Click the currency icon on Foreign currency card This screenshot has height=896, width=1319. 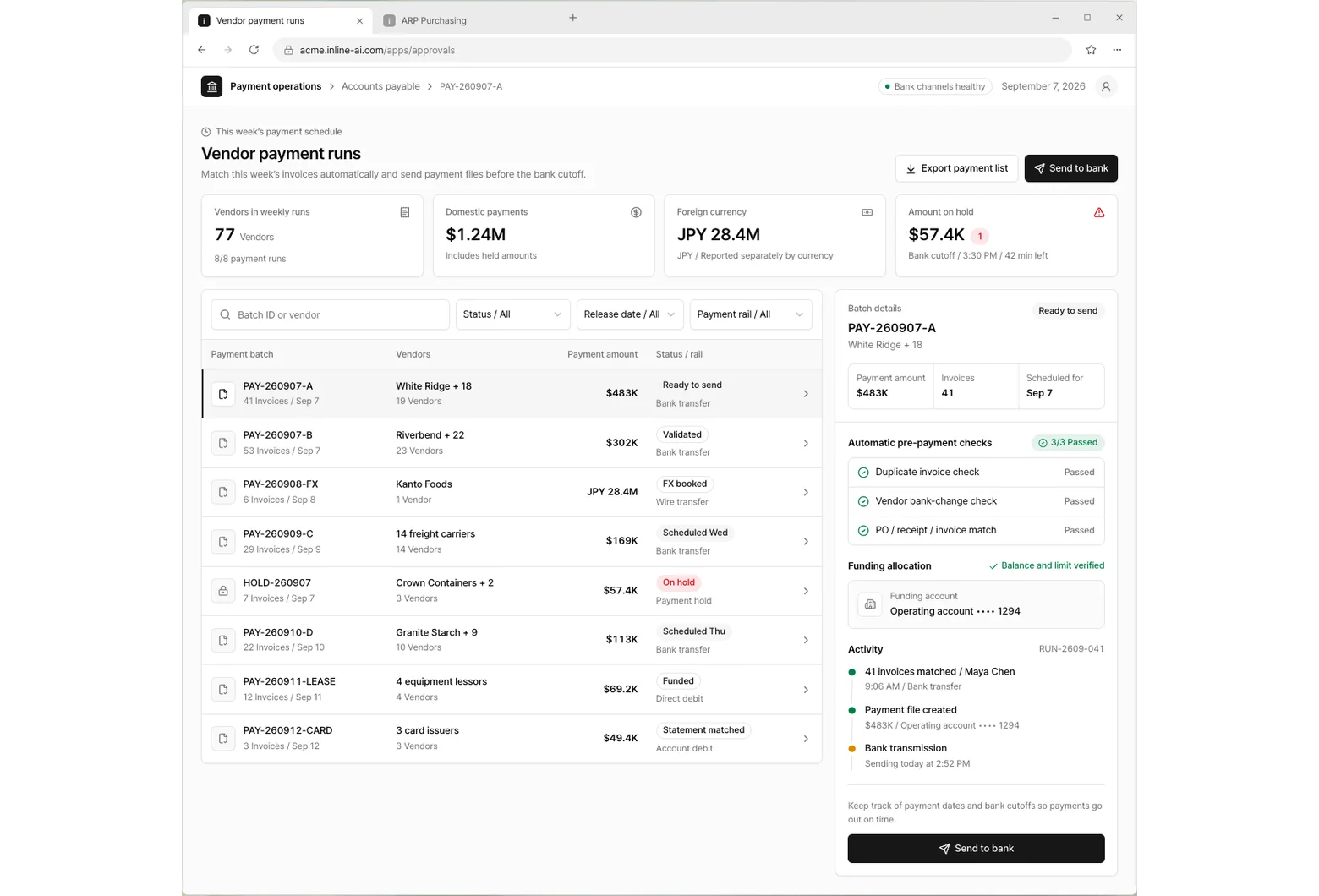coord(867,212)
